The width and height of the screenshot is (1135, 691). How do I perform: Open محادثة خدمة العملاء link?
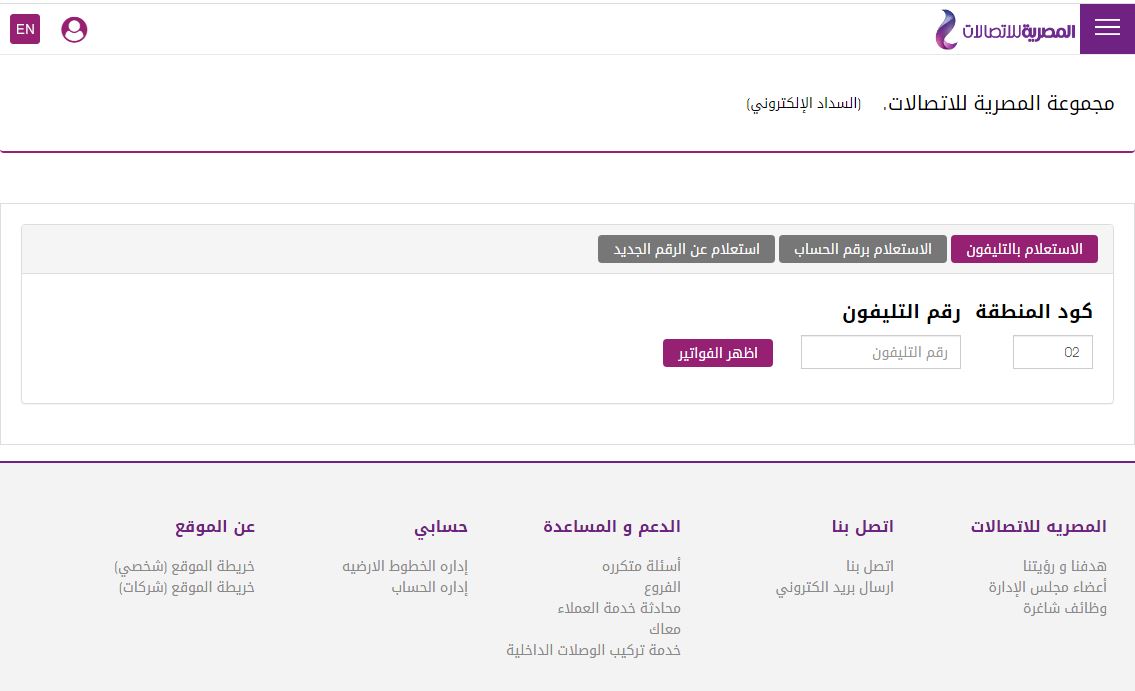[619, 608]
